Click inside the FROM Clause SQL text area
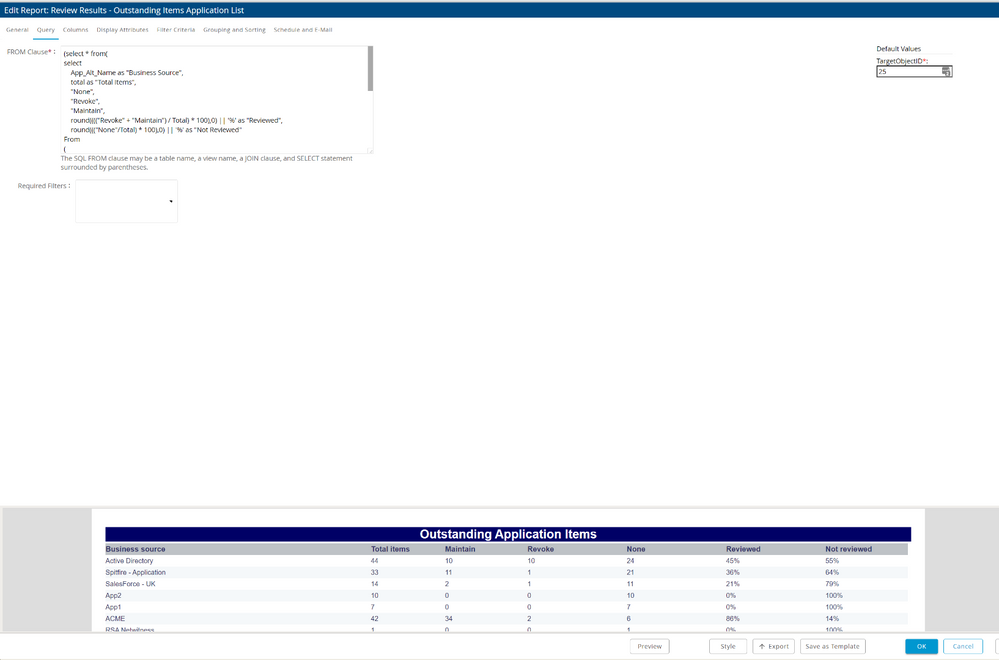The width and height of the screenshot is (999, 660). (x=210, y=100)
